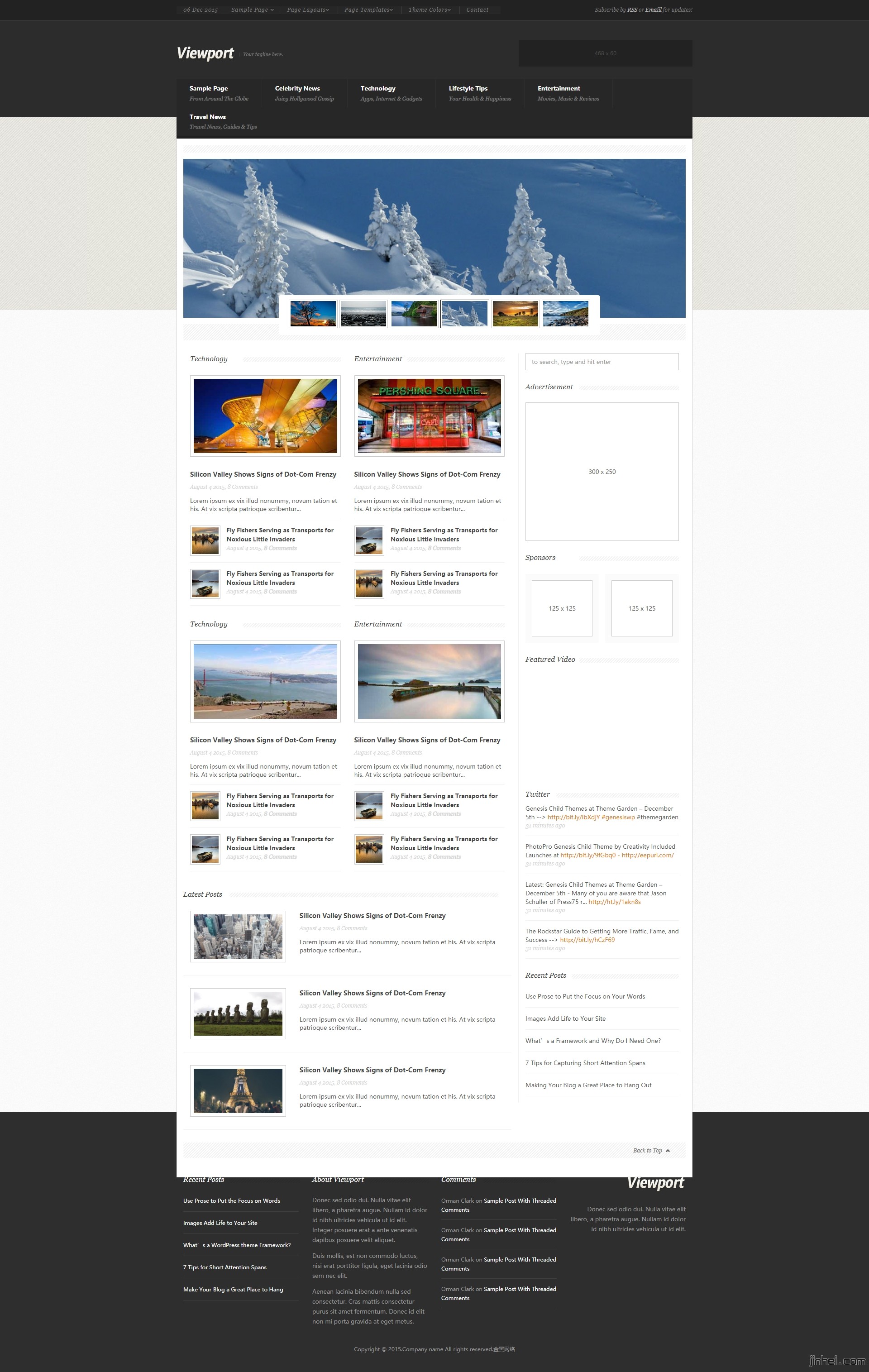
Task: Click Contact navigation link
Action: (476, 10)
